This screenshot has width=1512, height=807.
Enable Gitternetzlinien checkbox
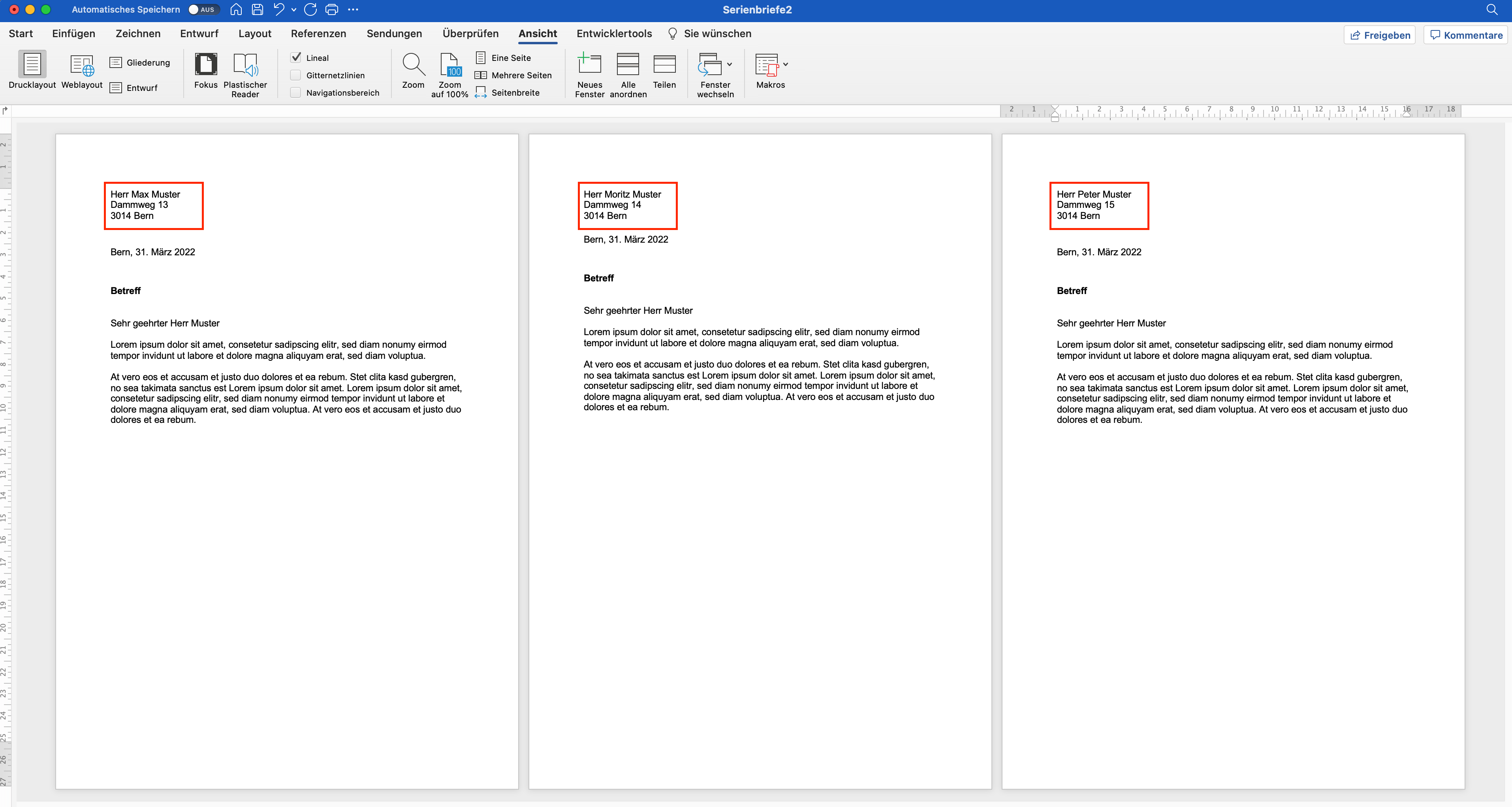coord(296,75)
